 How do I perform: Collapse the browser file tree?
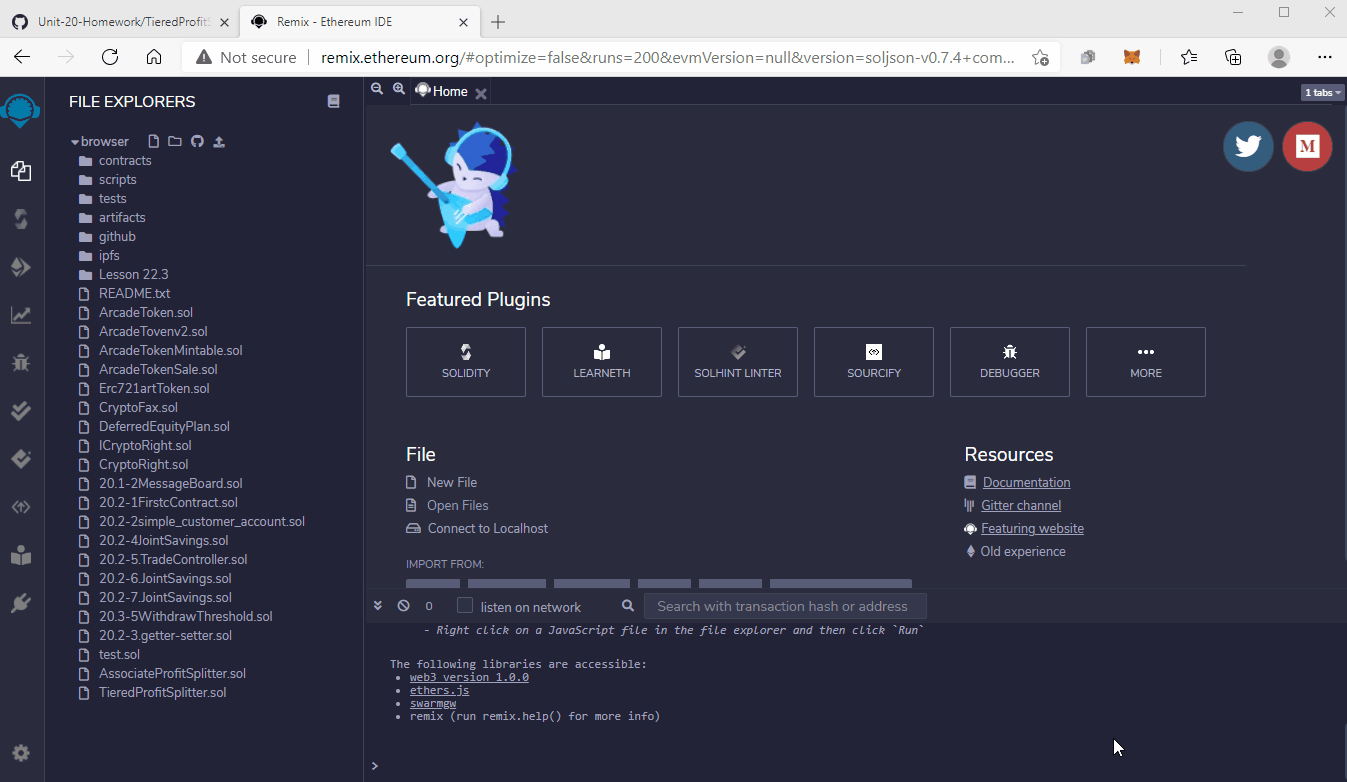(x=75, y=142)
